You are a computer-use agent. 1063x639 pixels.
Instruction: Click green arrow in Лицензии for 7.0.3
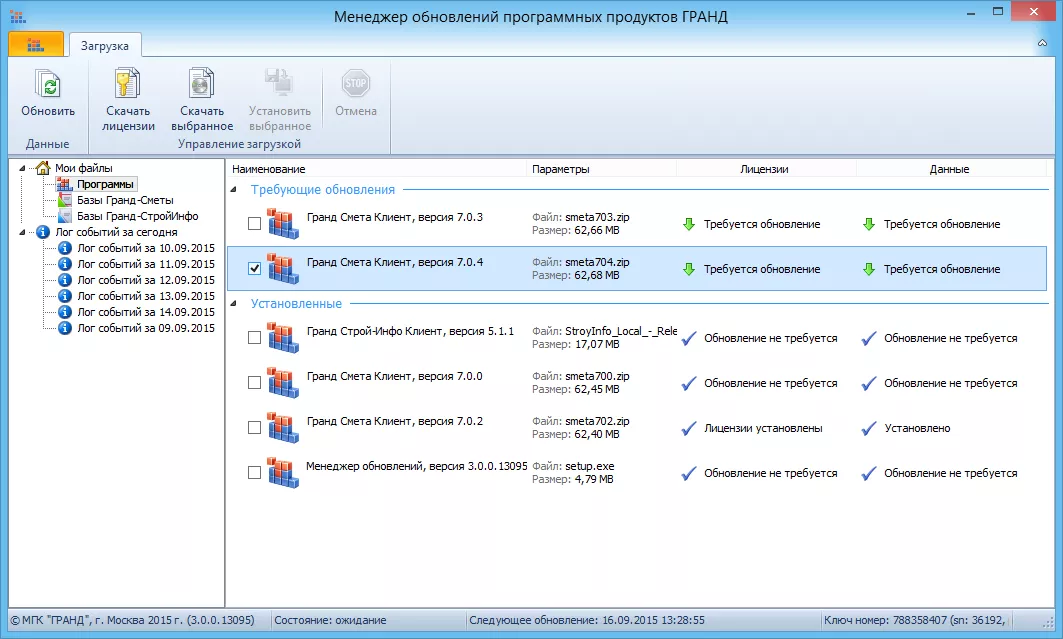(x=689, y=224)
